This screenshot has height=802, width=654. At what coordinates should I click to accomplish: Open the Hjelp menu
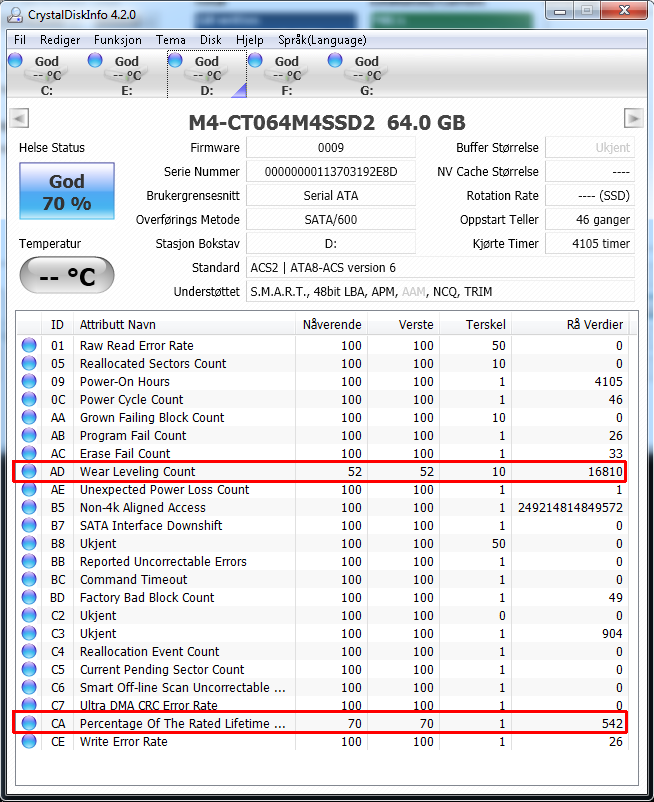click(250, 40)
